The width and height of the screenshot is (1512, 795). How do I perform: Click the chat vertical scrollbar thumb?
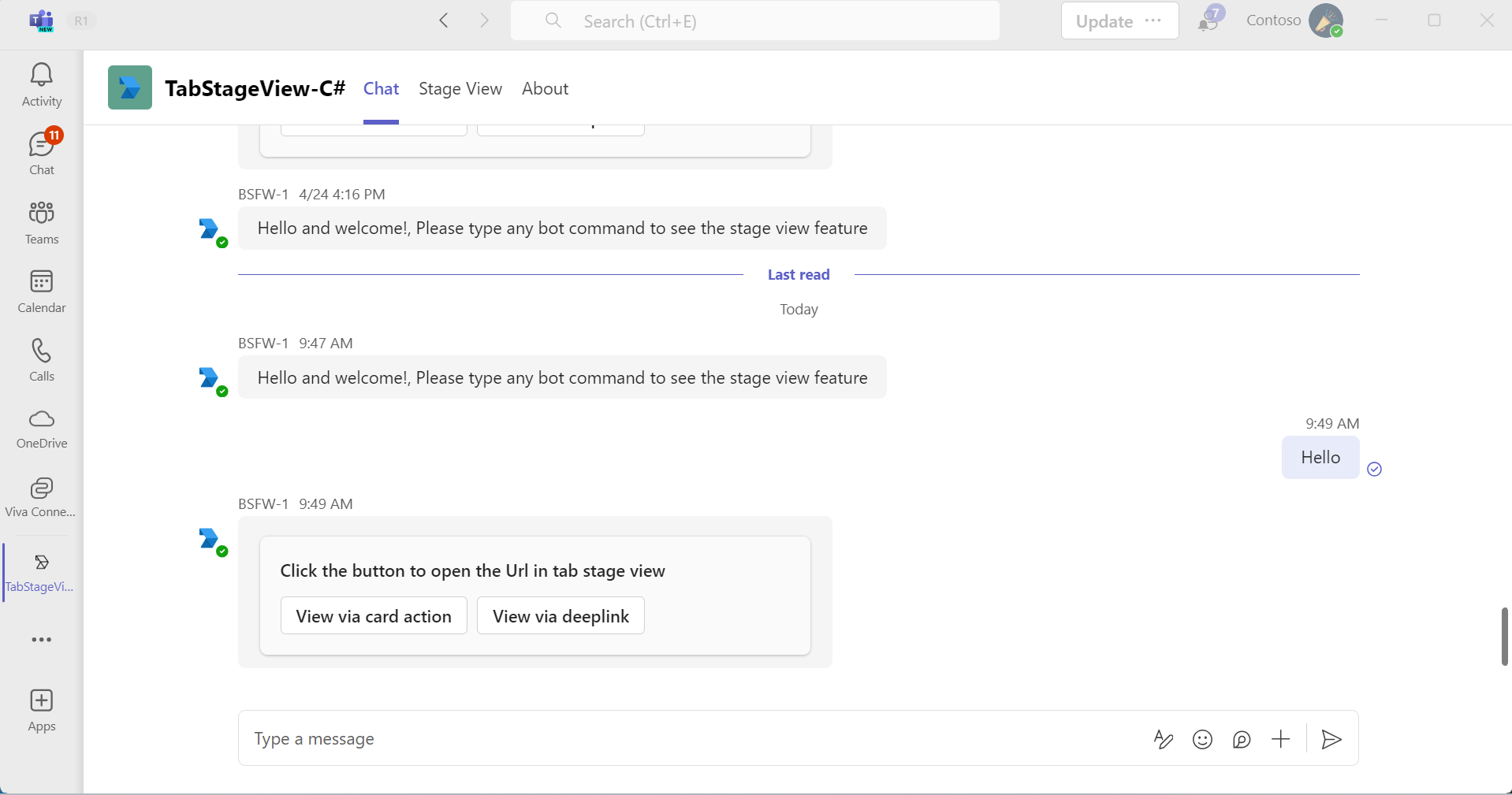coord(1504,636)
